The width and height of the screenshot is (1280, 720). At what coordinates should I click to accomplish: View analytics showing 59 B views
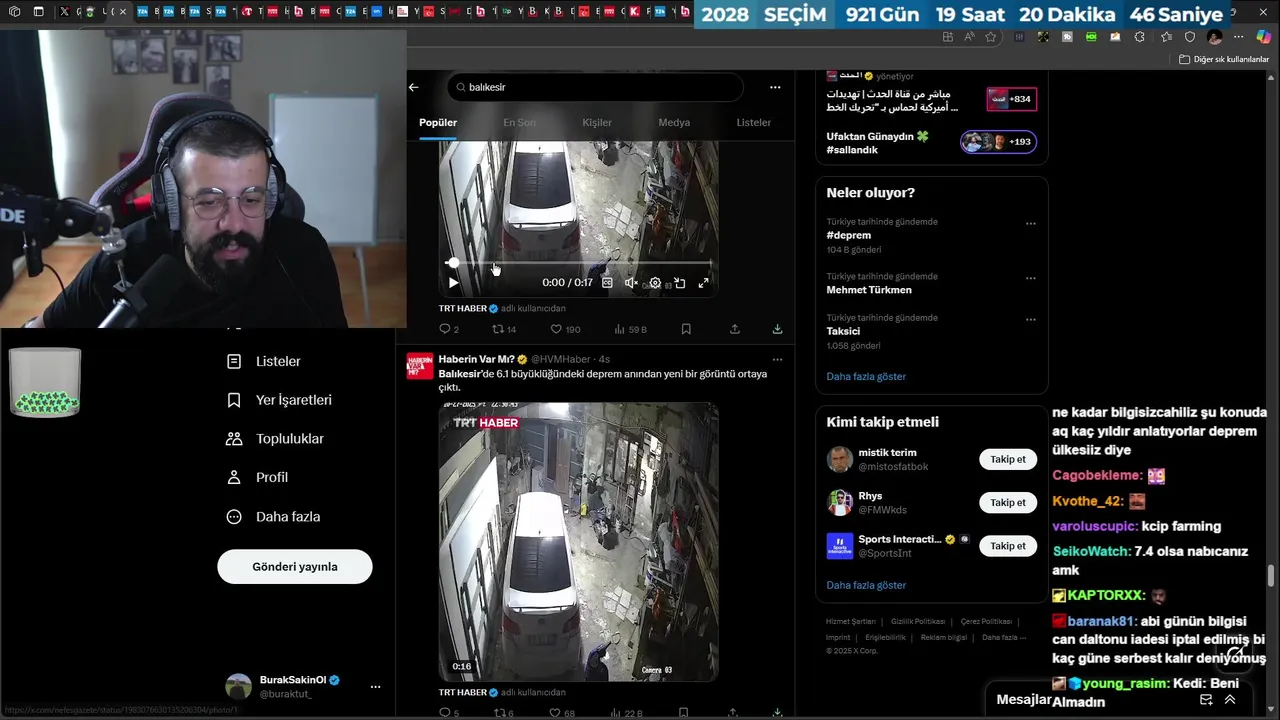[630, 329]
